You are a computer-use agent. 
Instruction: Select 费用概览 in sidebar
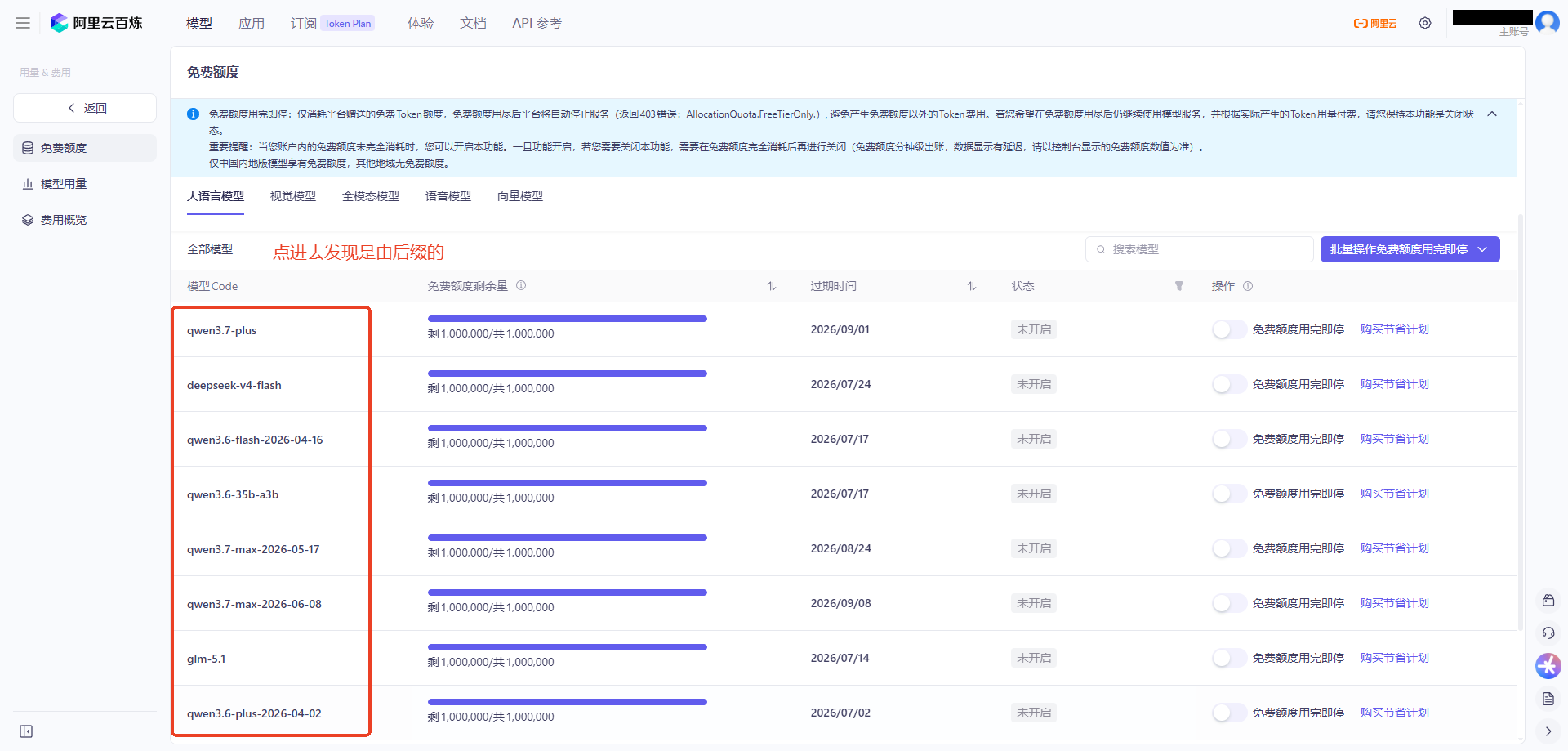(x=85, y=220)
